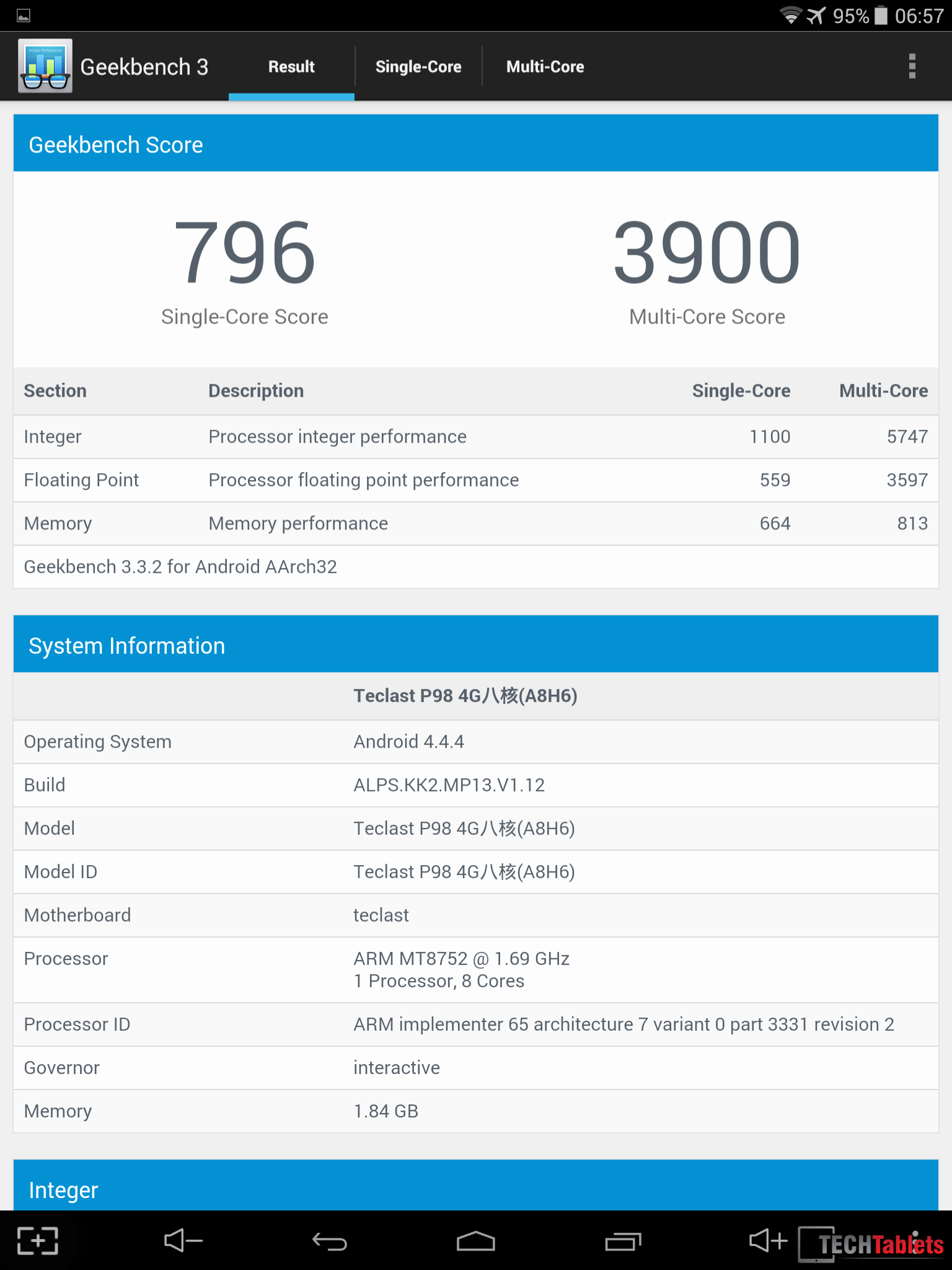Tap the 796 single-core score number
952x1270 pixels.
[x=245, y=253]
